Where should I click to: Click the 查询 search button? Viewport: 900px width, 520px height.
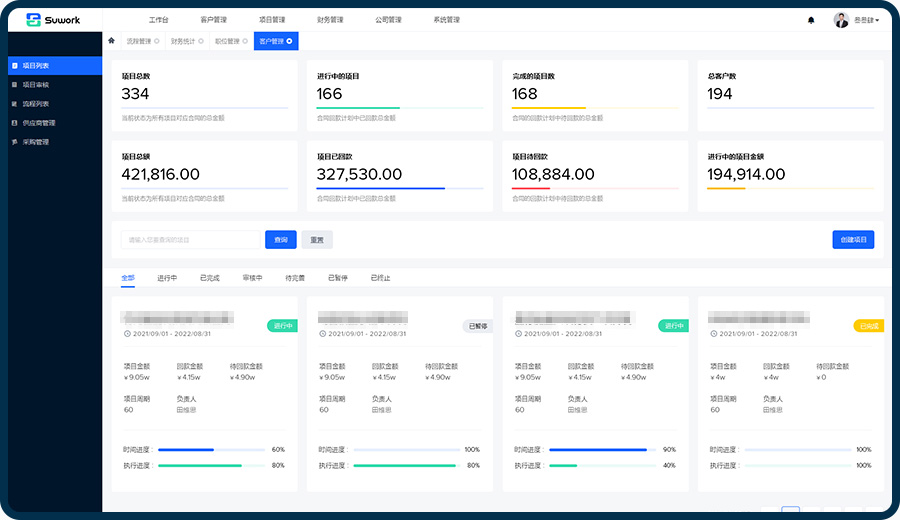click(281, 240)
